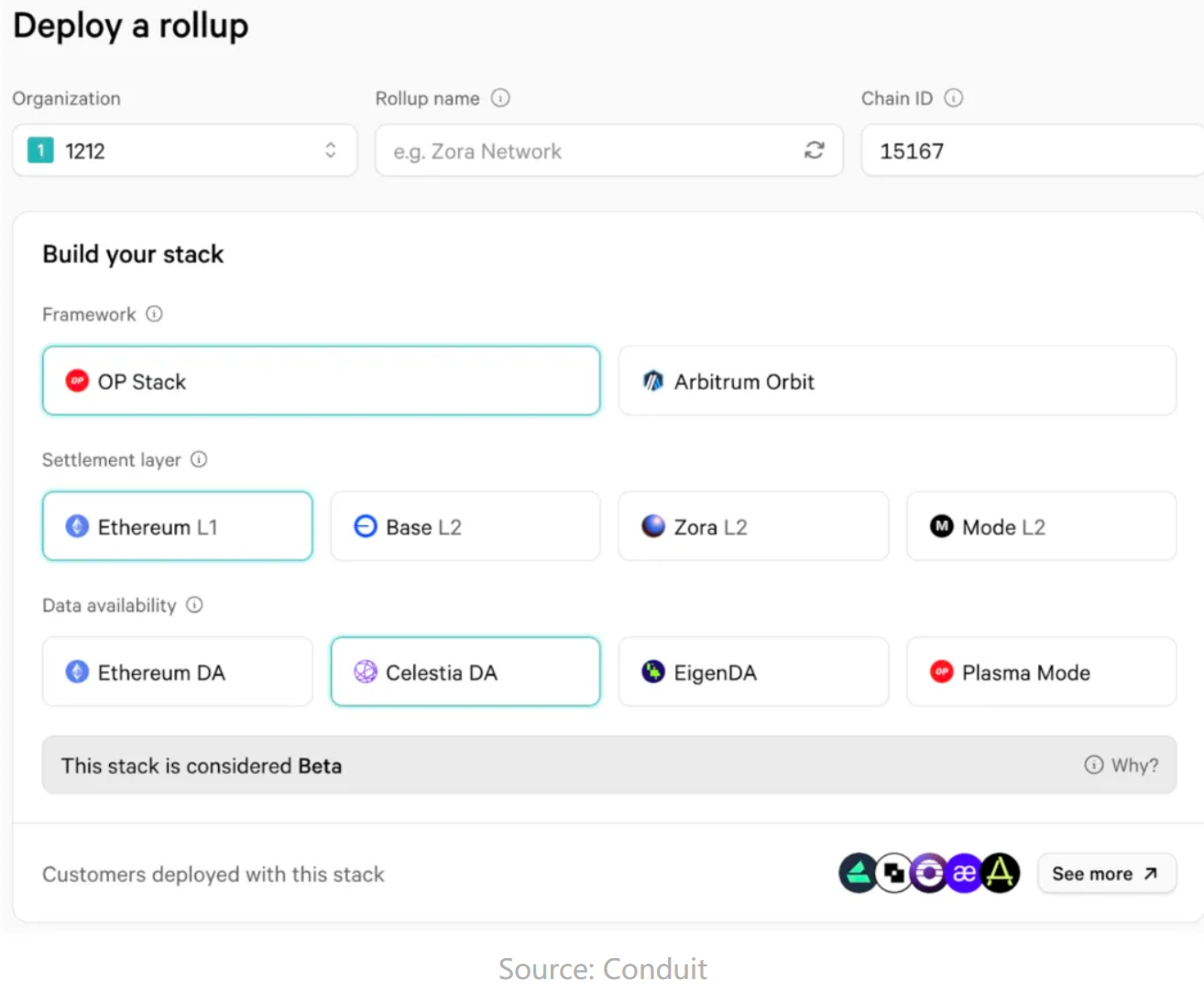Choose Base L2 settlement layer
1204x991 pixels.
[465, 526]
